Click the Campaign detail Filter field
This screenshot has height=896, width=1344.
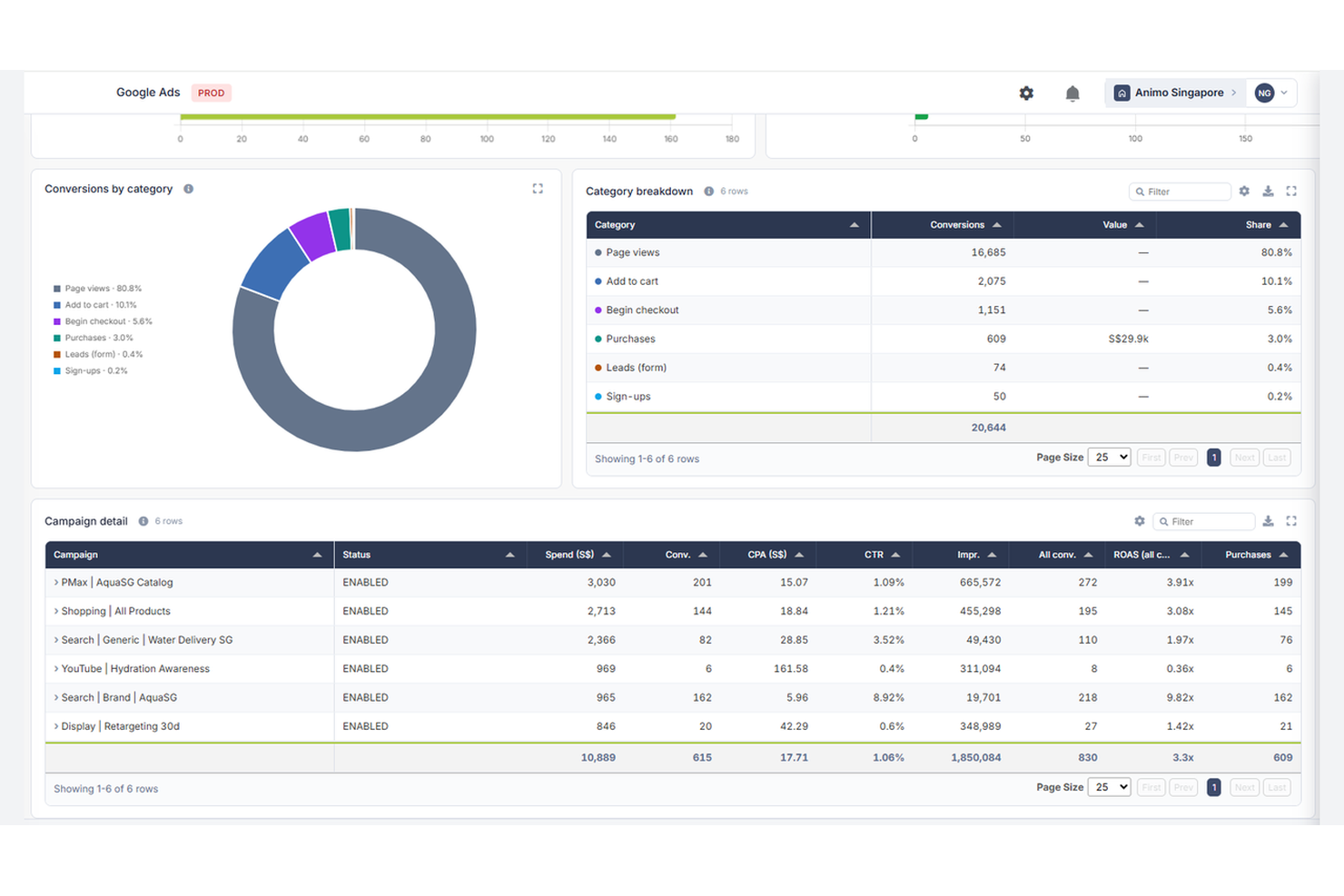pos(1204,521)
